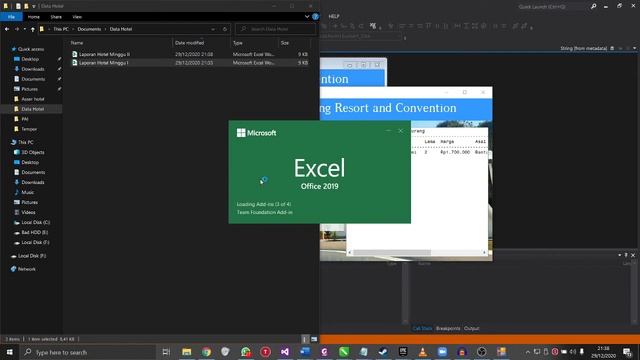The width and height of the screenshot is (640, 360).
Task: Switch to large icons view layout
Action: click(x=314, y=339)
